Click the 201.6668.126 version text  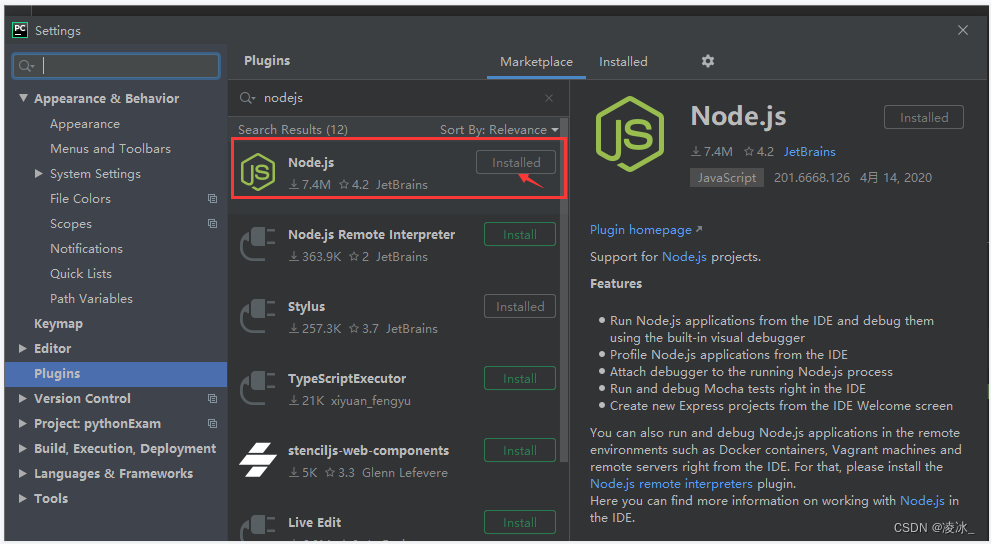coord(812,178)
